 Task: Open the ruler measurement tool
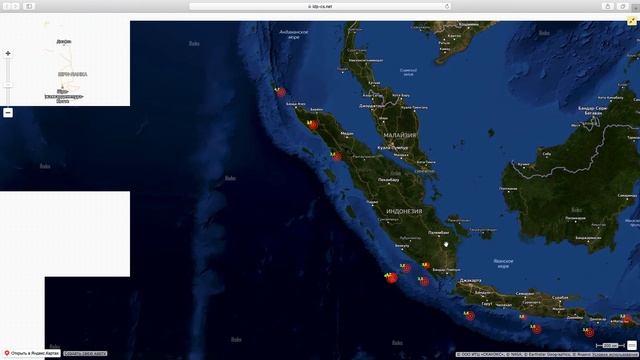pos(632,345)
